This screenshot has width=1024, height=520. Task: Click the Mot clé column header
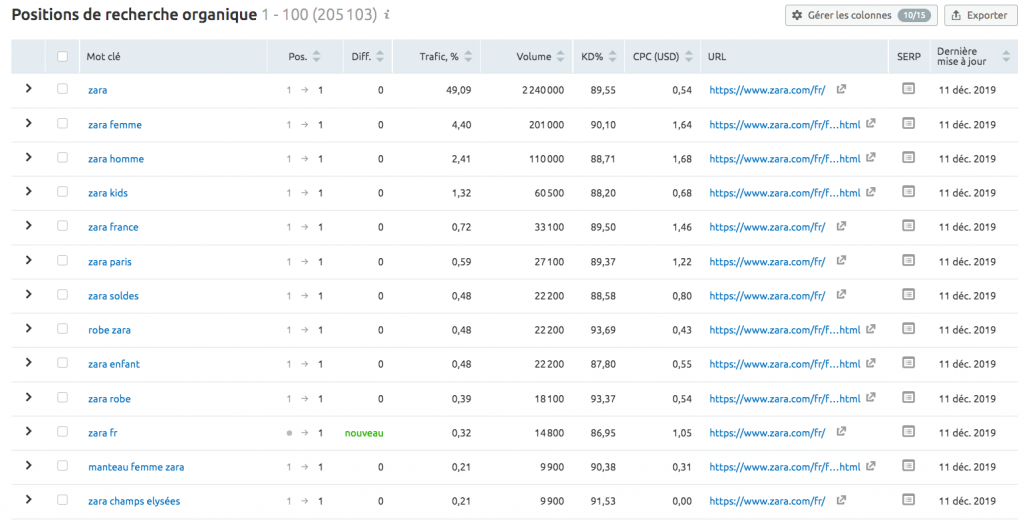tap(103, 57)
